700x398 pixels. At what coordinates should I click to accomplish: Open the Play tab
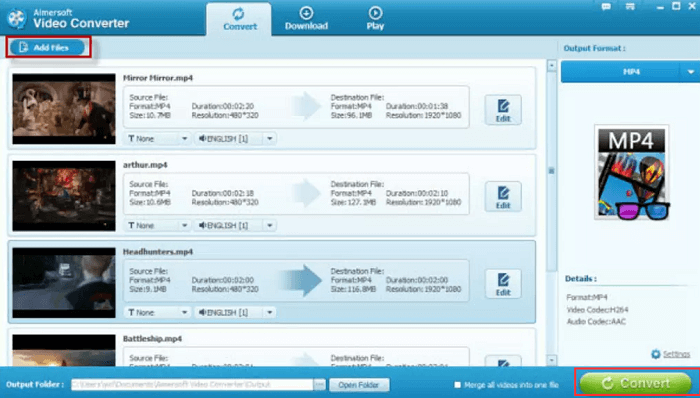click(x=375, y=19)
